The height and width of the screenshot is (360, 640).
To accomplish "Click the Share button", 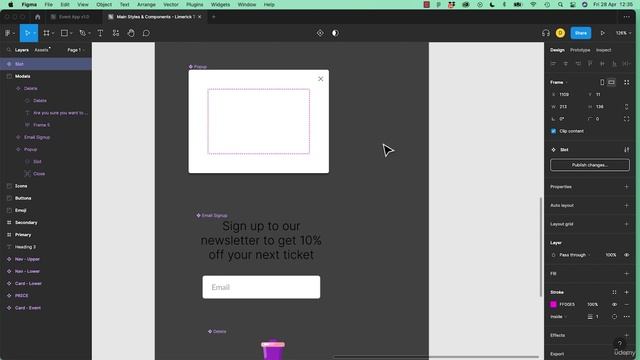I will pyautogui.click(x=580, y=33).
